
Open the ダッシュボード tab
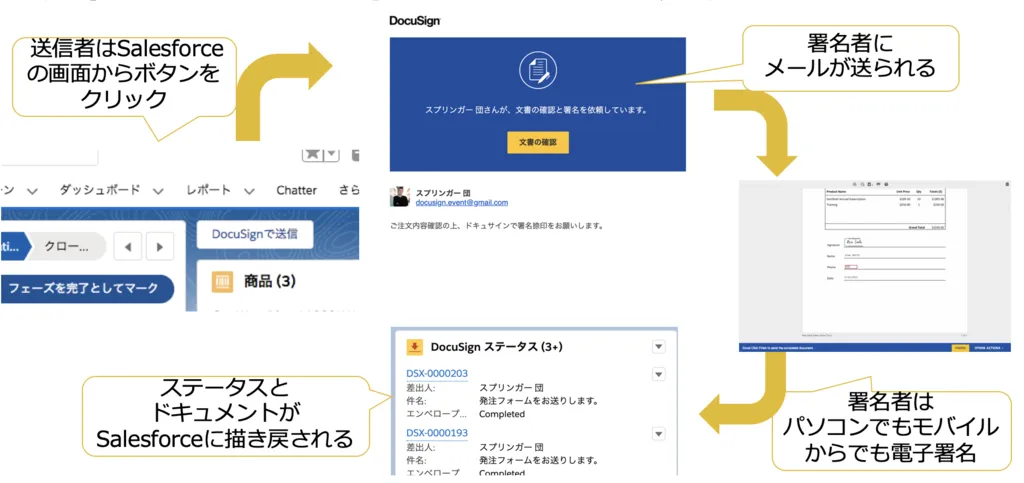pos(99,190)
